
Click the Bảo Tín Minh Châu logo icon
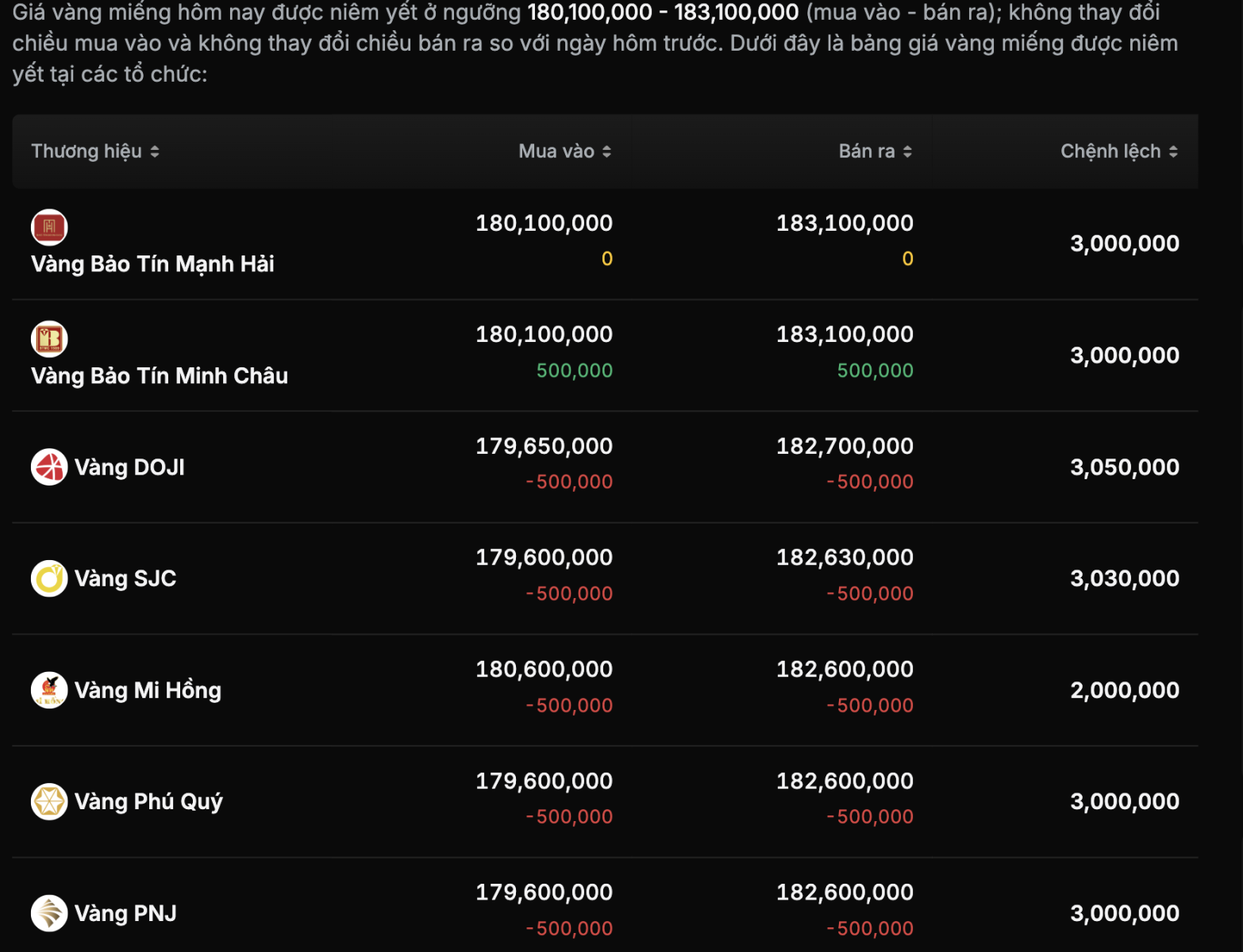[49, 340]
